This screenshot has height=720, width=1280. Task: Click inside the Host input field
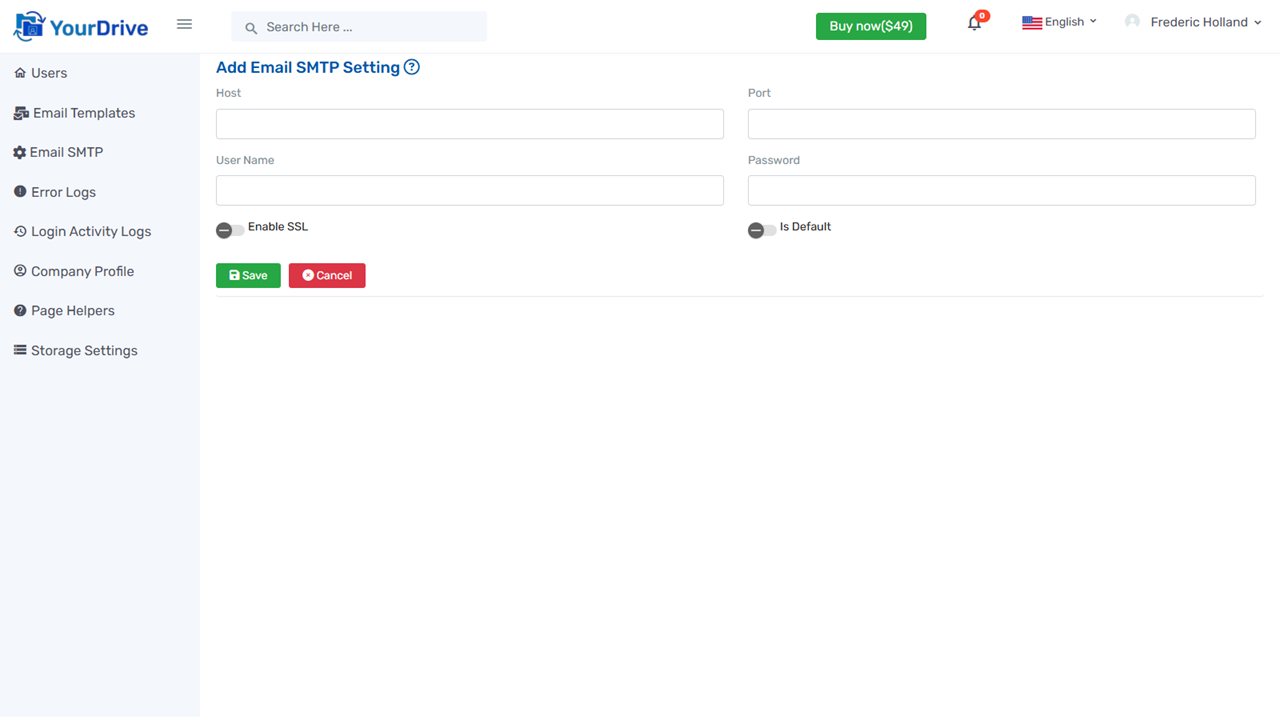coord(469,123)
